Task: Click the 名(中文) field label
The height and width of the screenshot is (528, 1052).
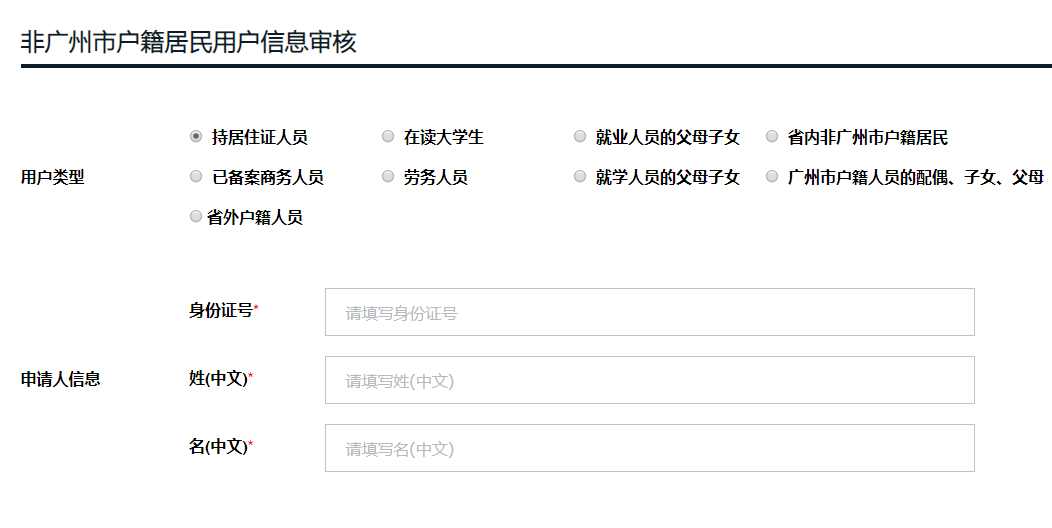Action: (218, 446)
